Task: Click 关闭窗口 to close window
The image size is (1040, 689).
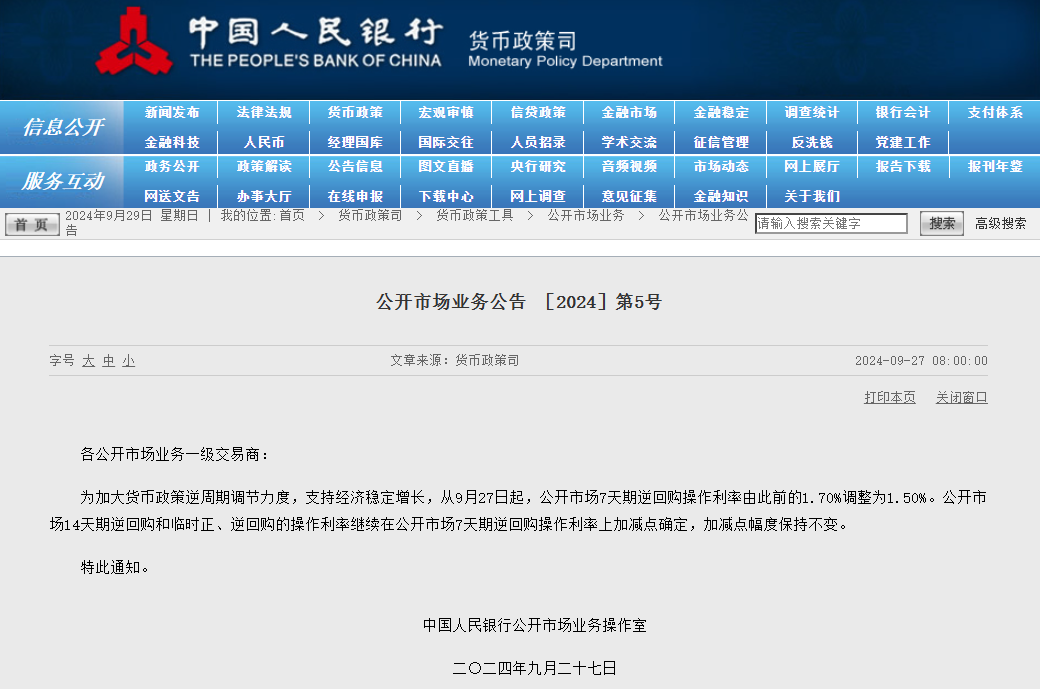Action: click(x=961, y=398)
